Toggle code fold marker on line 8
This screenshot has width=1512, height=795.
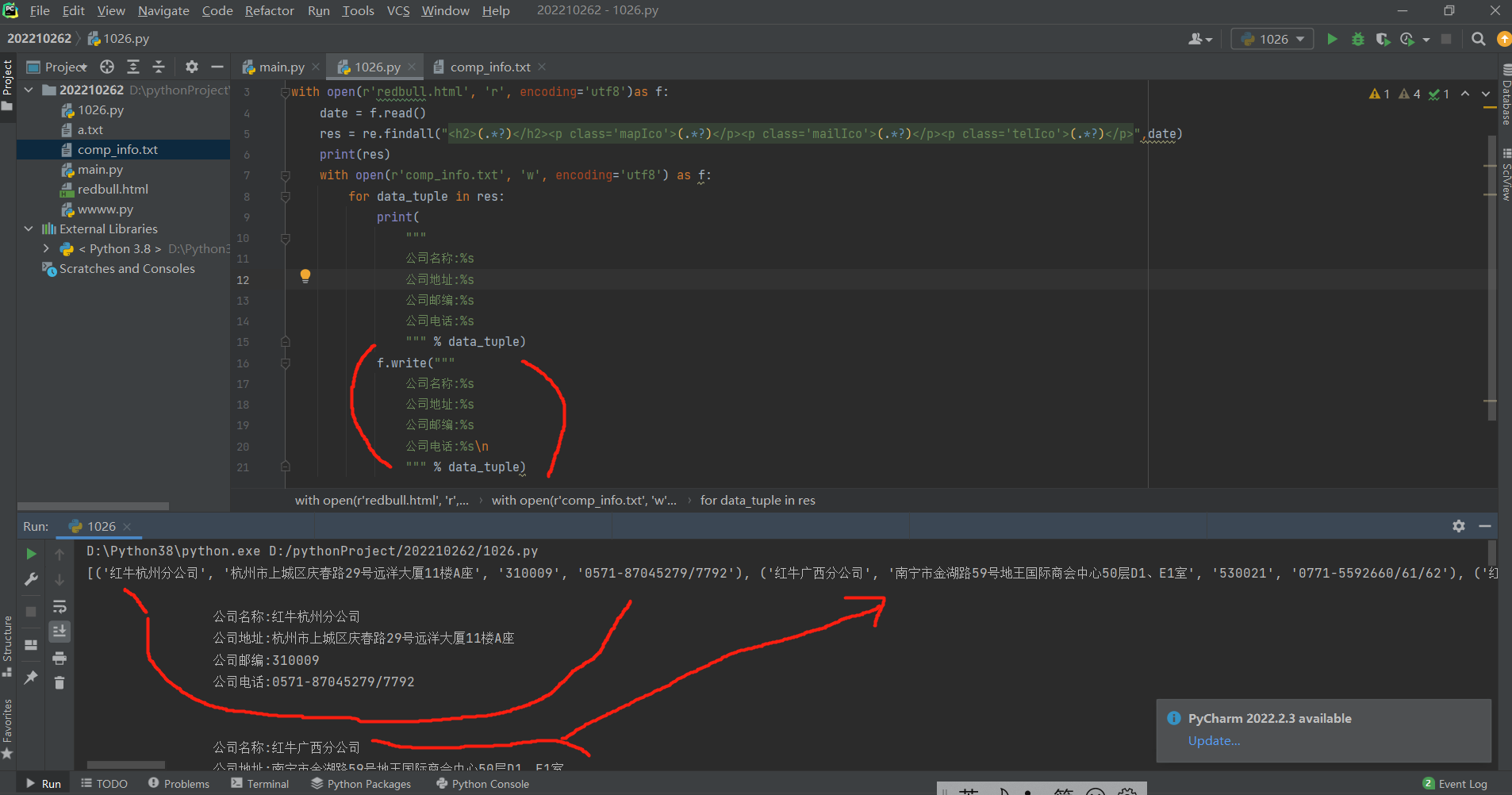[x=286, y=196]
